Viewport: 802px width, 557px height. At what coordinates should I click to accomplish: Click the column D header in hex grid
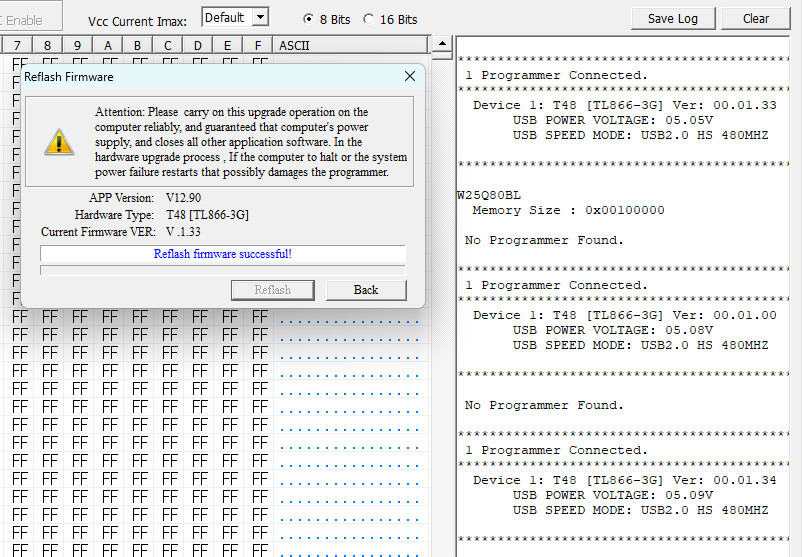(x=197, y=46)
